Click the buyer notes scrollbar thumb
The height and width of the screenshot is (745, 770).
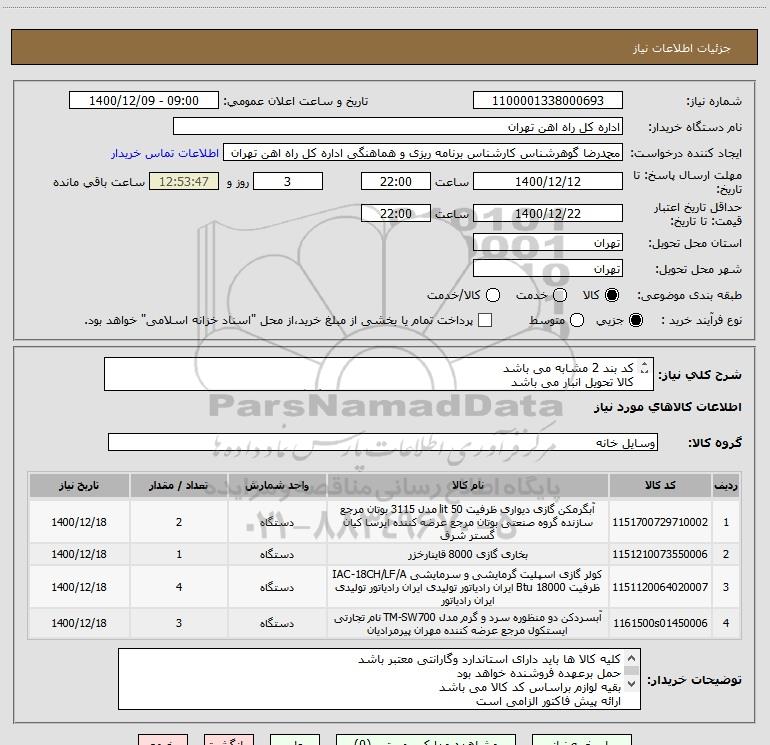pos(632,671)
